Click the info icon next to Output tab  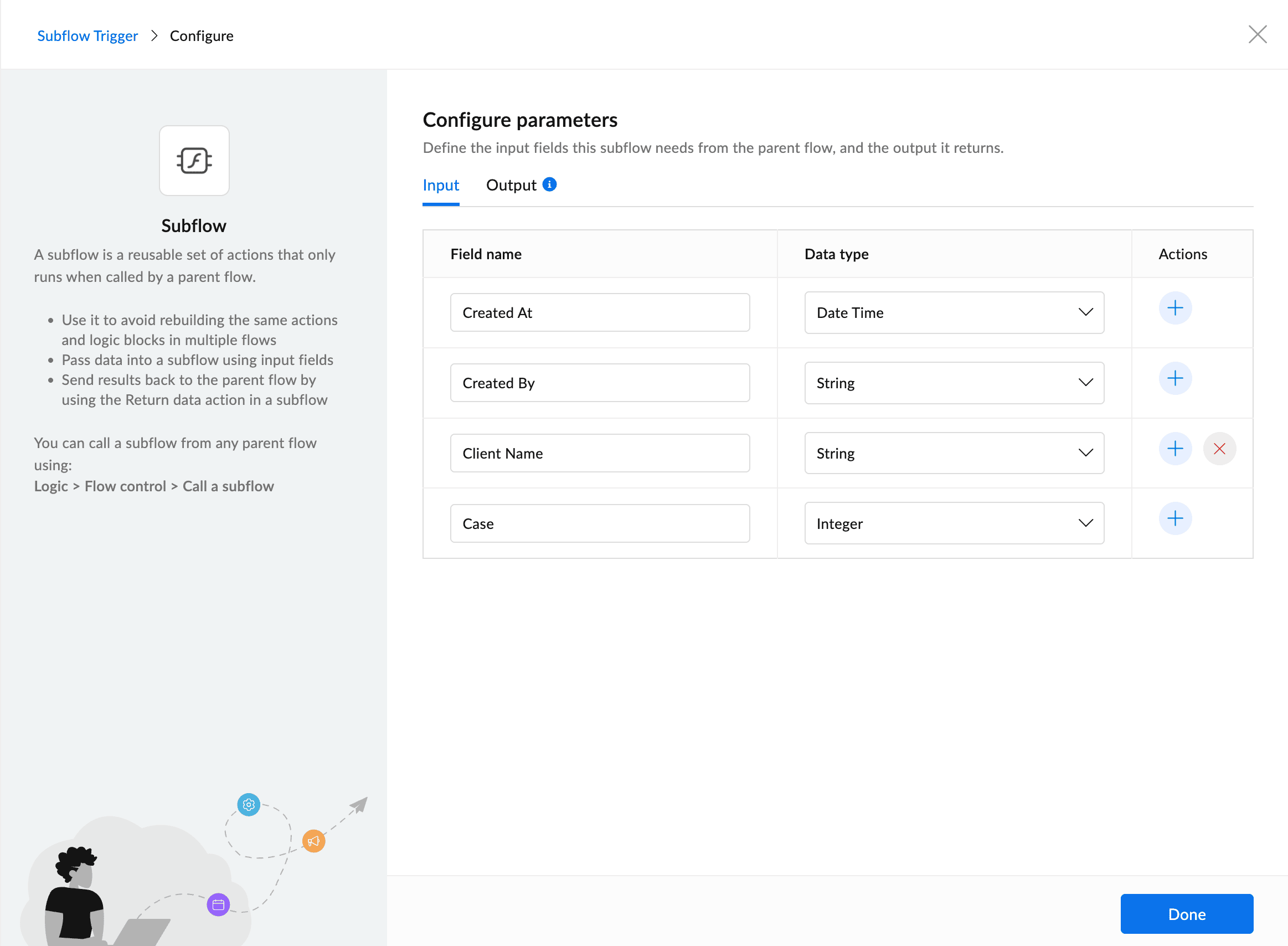549,184
